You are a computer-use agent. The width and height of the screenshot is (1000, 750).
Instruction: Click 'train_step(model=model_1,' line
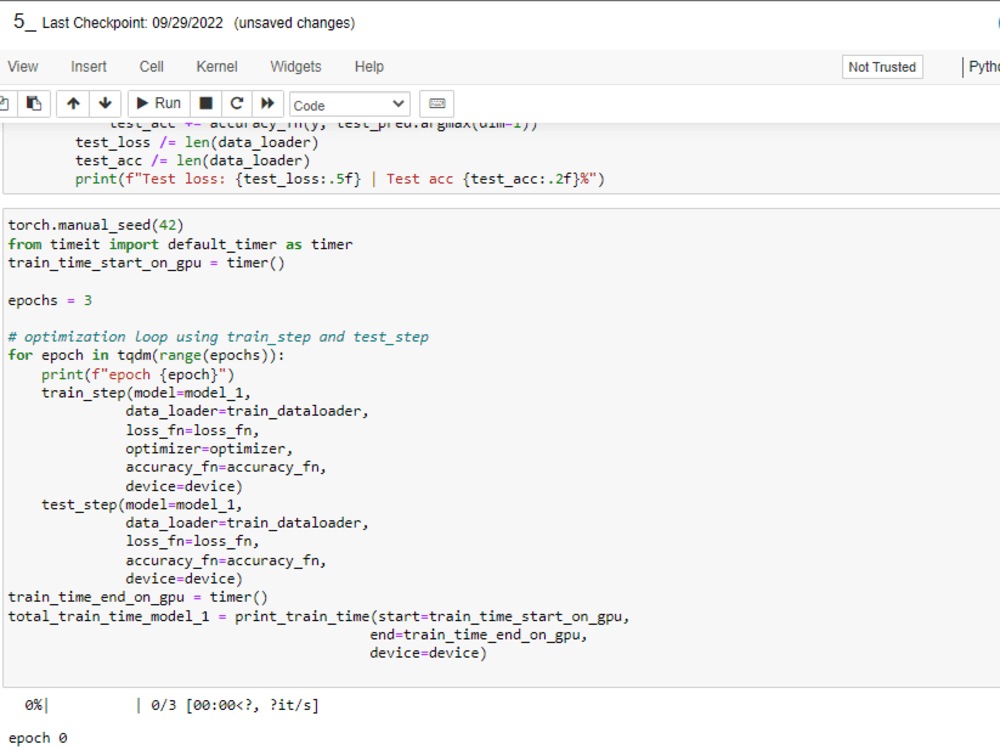click(146, 393)
